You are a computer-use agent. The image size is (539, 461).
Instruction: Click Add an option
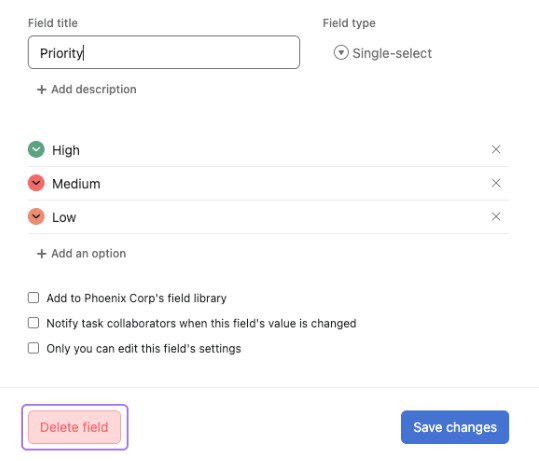pyautogui.click(x=81, y=254)
